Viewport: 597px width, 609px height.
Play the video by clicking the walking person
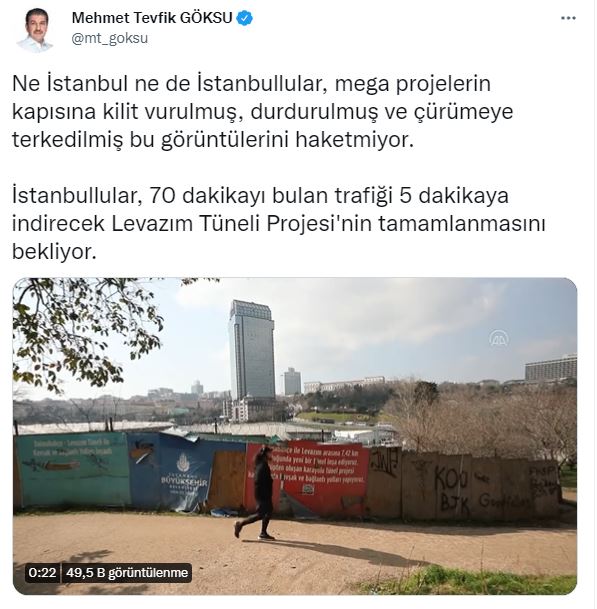[260, 492]
